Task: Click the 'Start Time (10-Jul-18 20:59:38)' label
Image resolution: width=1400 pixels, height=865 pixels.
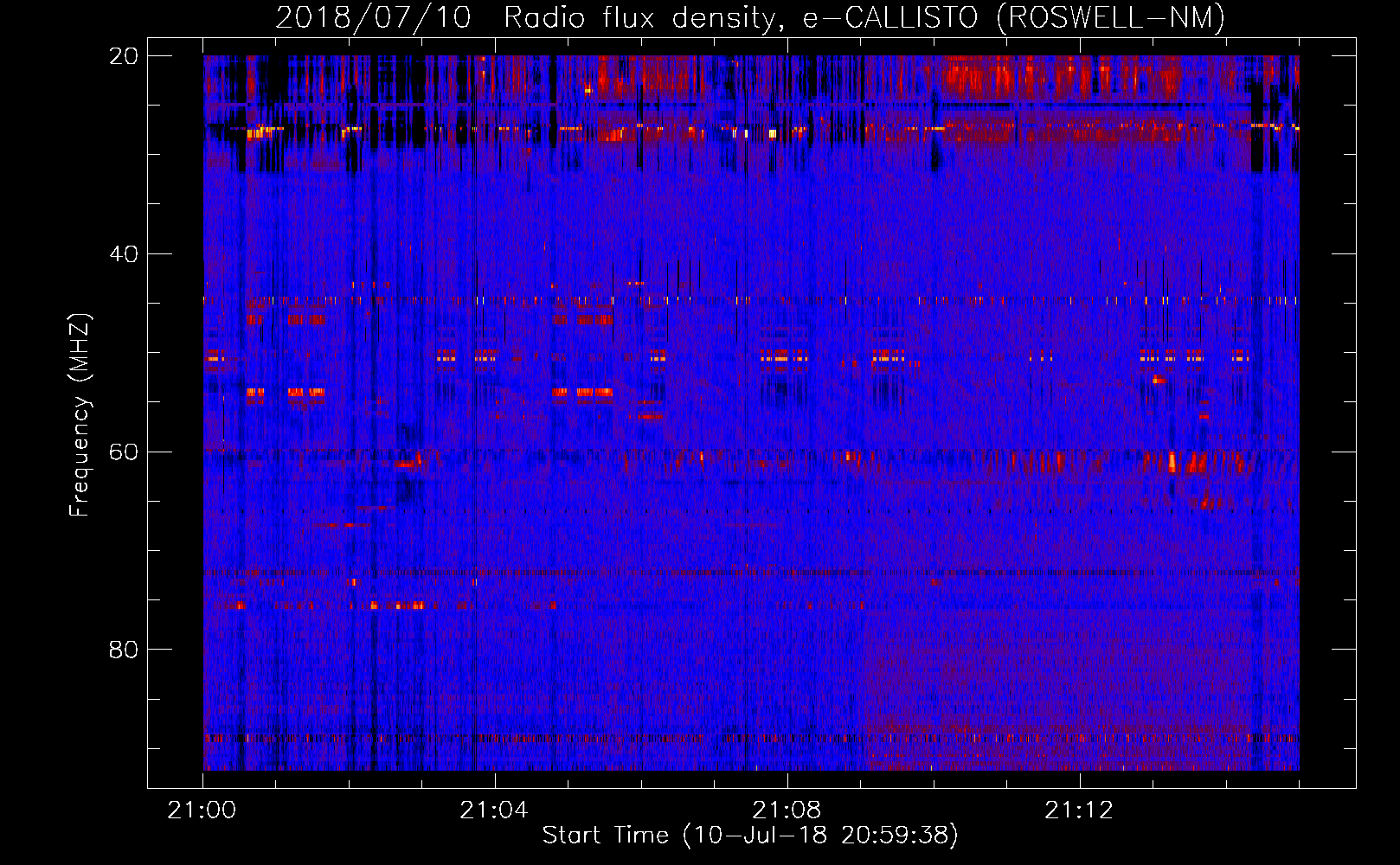Action: tap(750, 836)
